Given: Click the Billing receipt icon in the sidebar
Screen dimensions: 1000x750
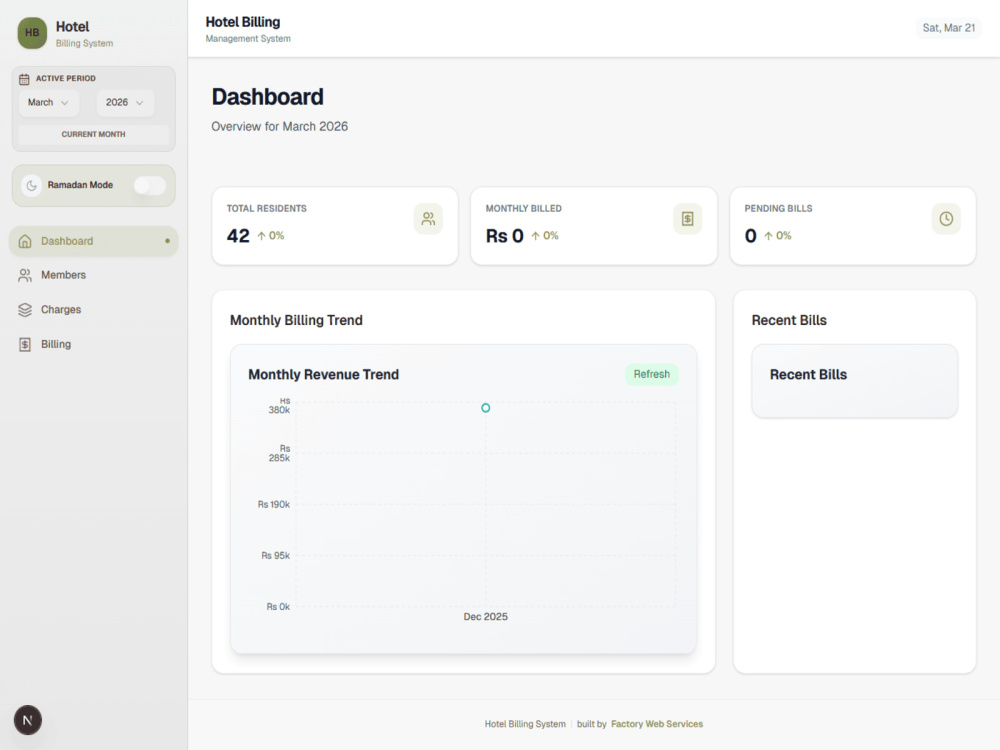Looking at the screenshot, I should [x=25, y=344].
